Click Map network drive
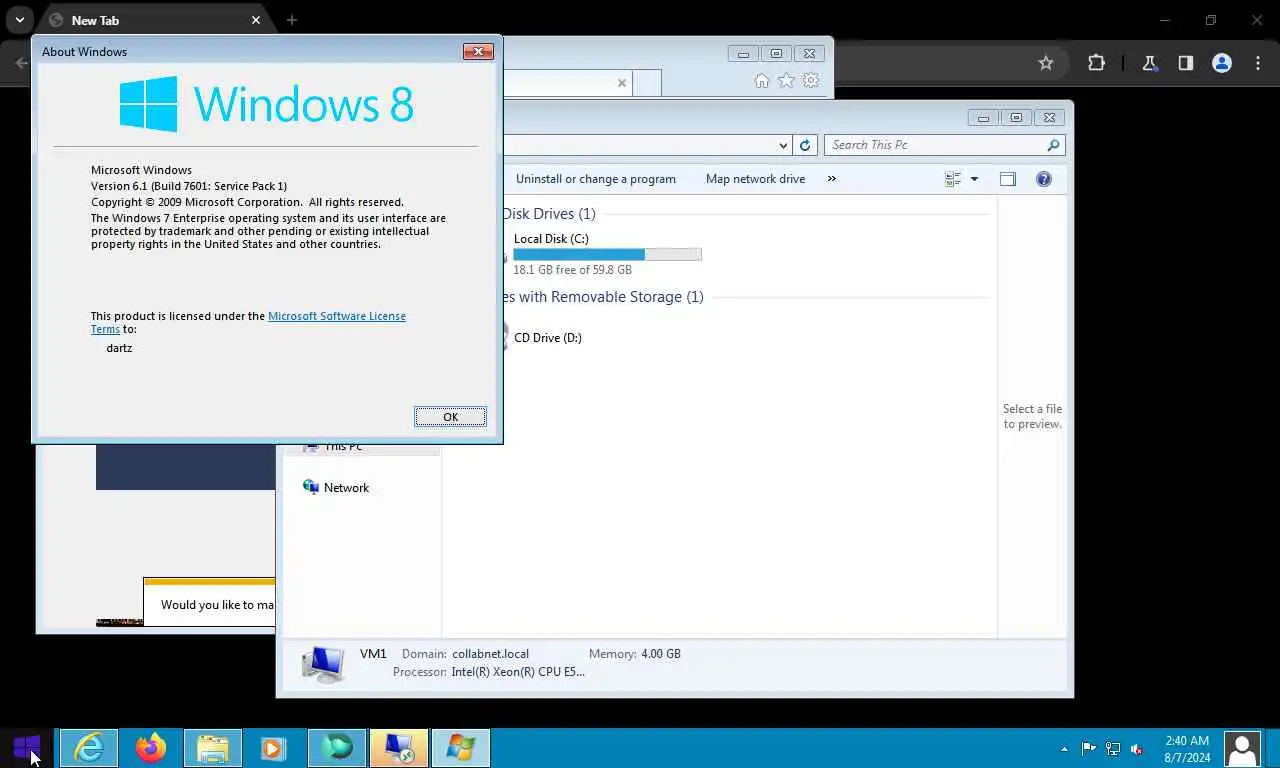The height and width of the screenshot is (768, 1280). [x=755, y=179]
